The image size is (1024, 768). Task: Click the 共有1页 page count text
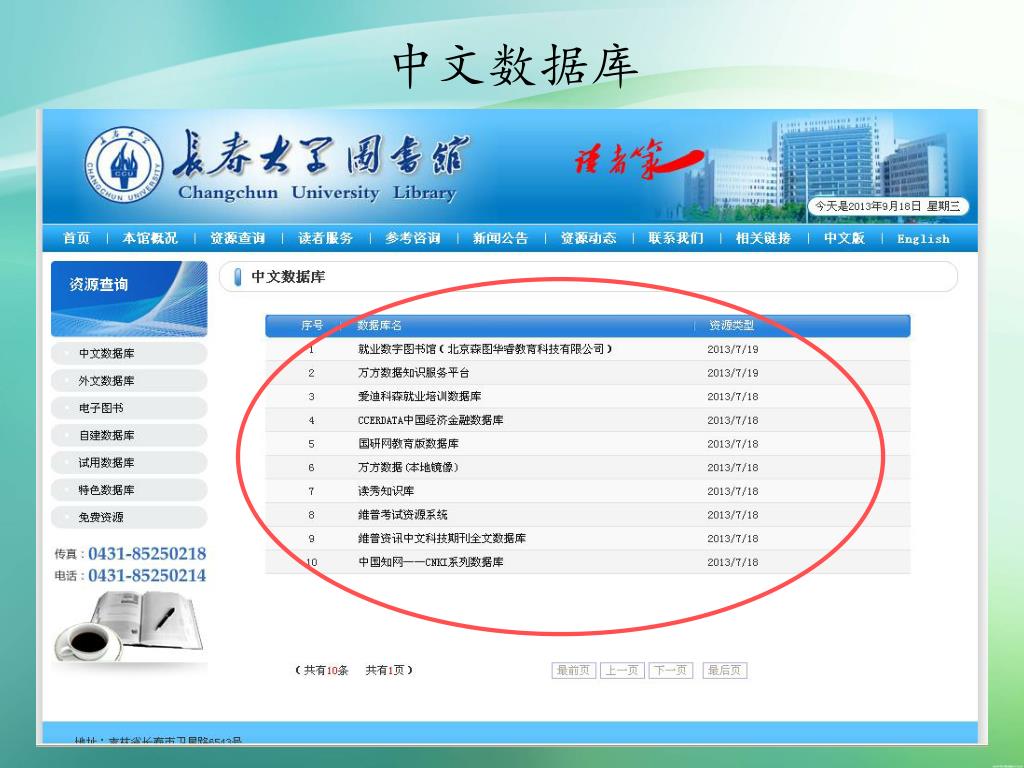pyautogui.click(x=385, y=670)
